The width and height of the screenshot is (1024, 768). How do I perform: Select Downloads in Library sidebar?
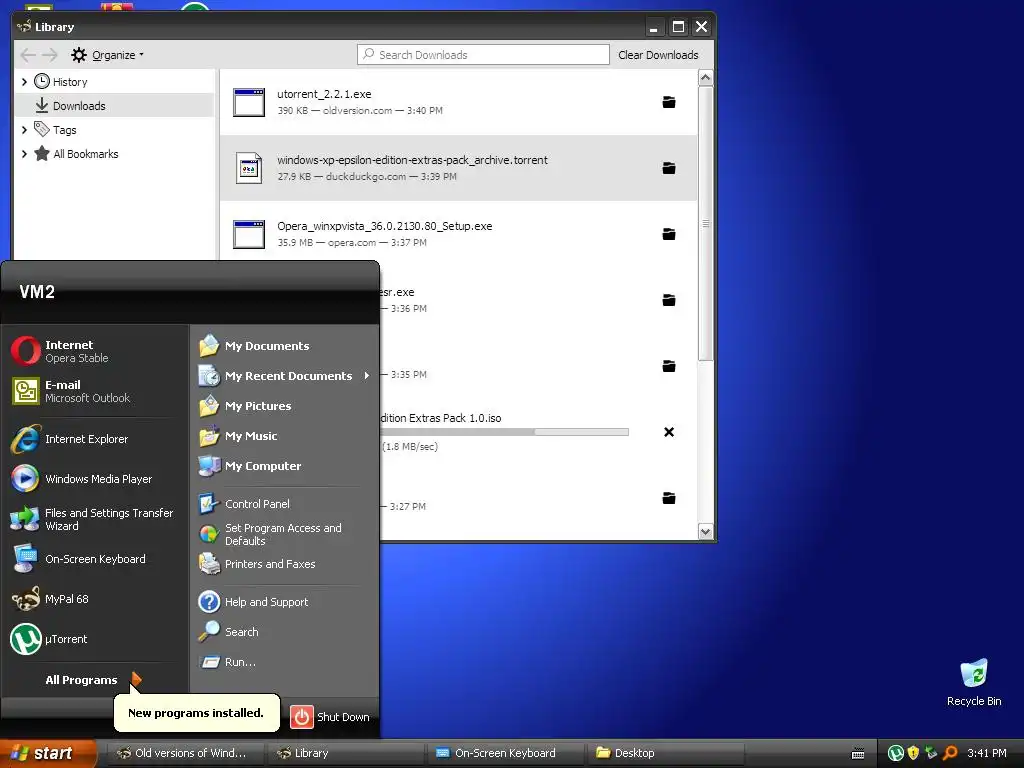point(114,106)
